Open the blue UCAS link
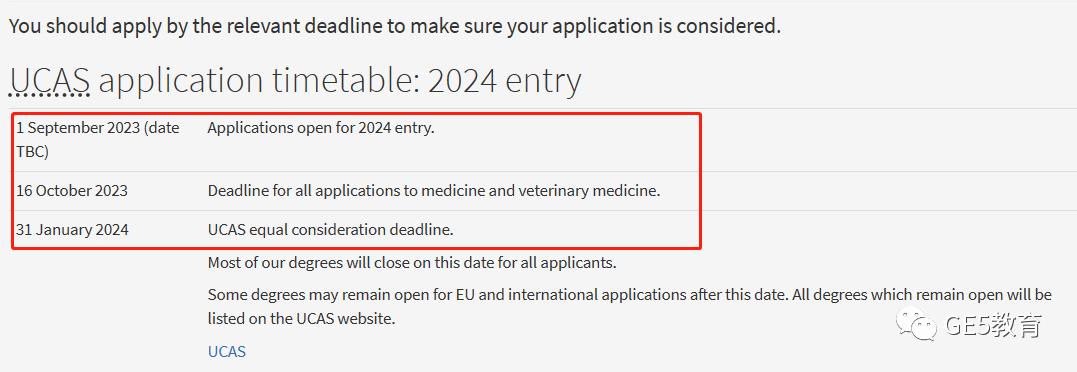 (x=227, y=351)
